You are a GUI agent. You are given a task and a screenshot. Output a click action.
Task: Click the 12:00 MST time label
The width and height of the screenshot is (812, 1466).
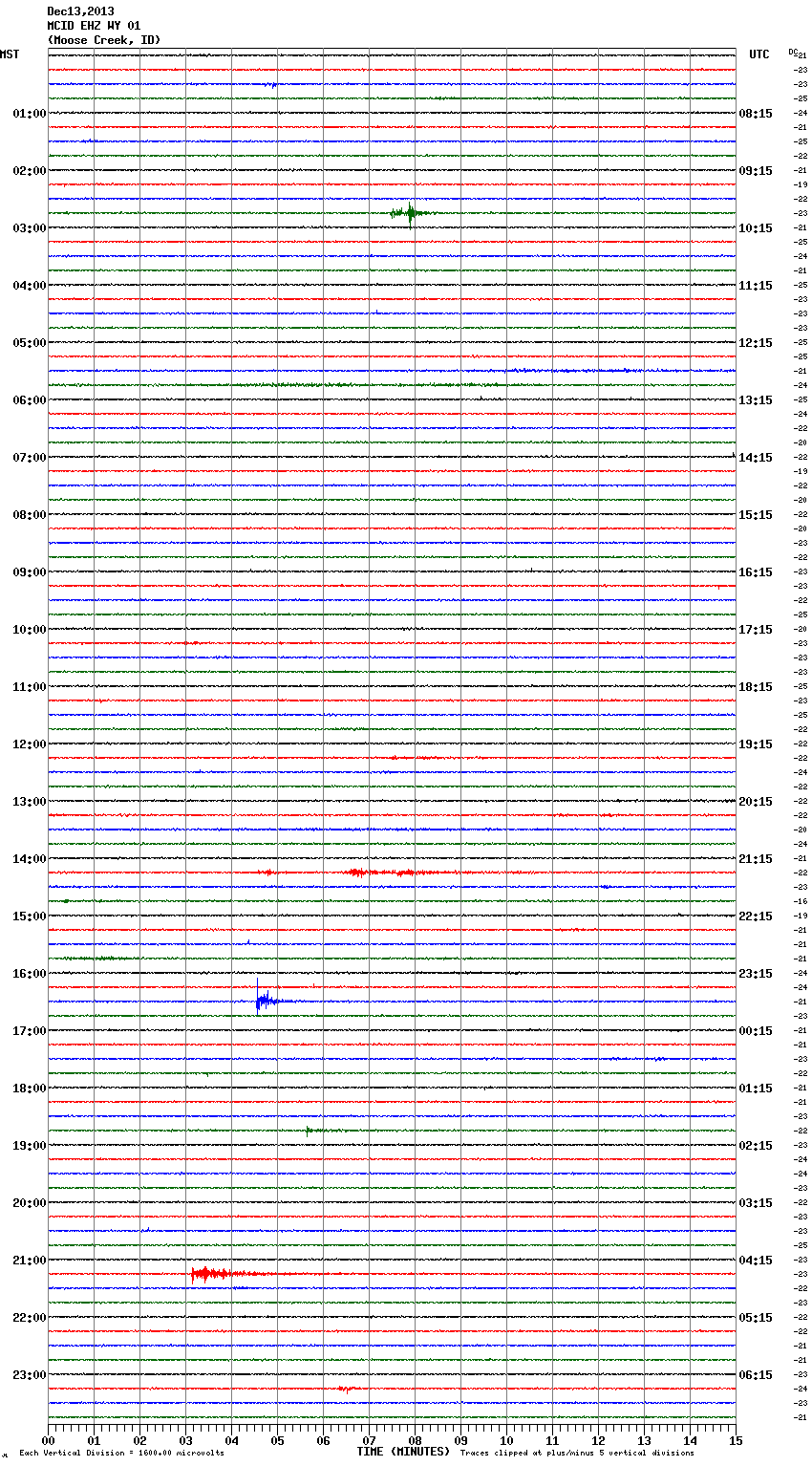point(29,744)
